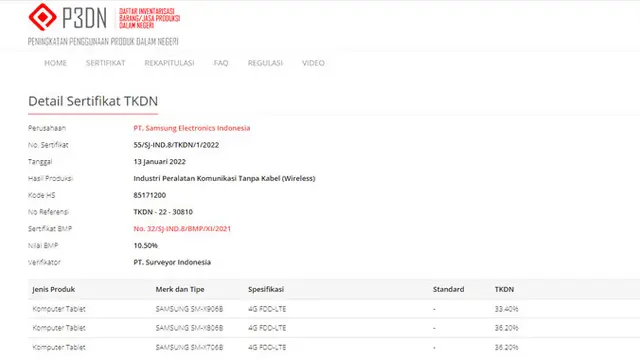
Task: Open BMP certificate No. 32/SJ-IND.8/BMP/XI/2021 link
Action: [x=182, y=229]
